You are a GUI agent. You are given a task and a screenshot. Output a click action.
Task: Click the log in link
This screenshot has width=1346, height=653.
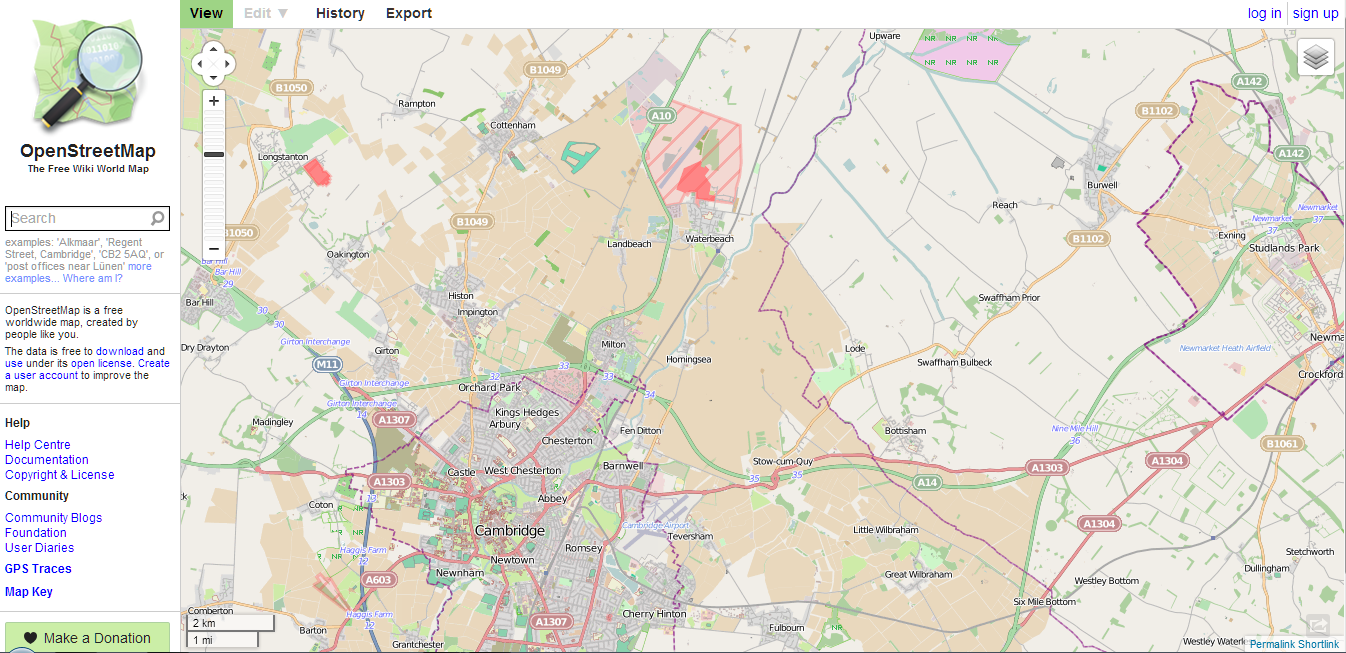[x=1264, y=13]
